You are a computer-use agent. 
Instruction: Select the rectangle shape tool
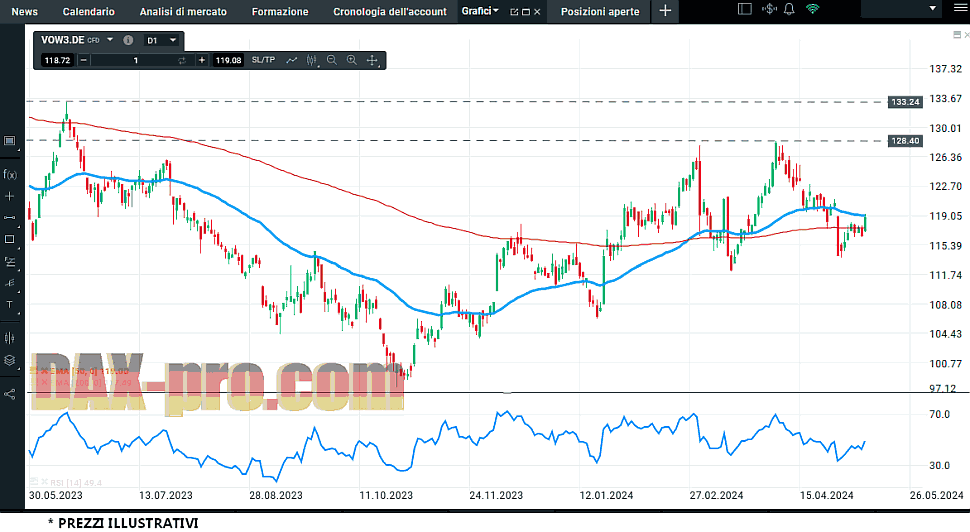click(x=9, y=239)
